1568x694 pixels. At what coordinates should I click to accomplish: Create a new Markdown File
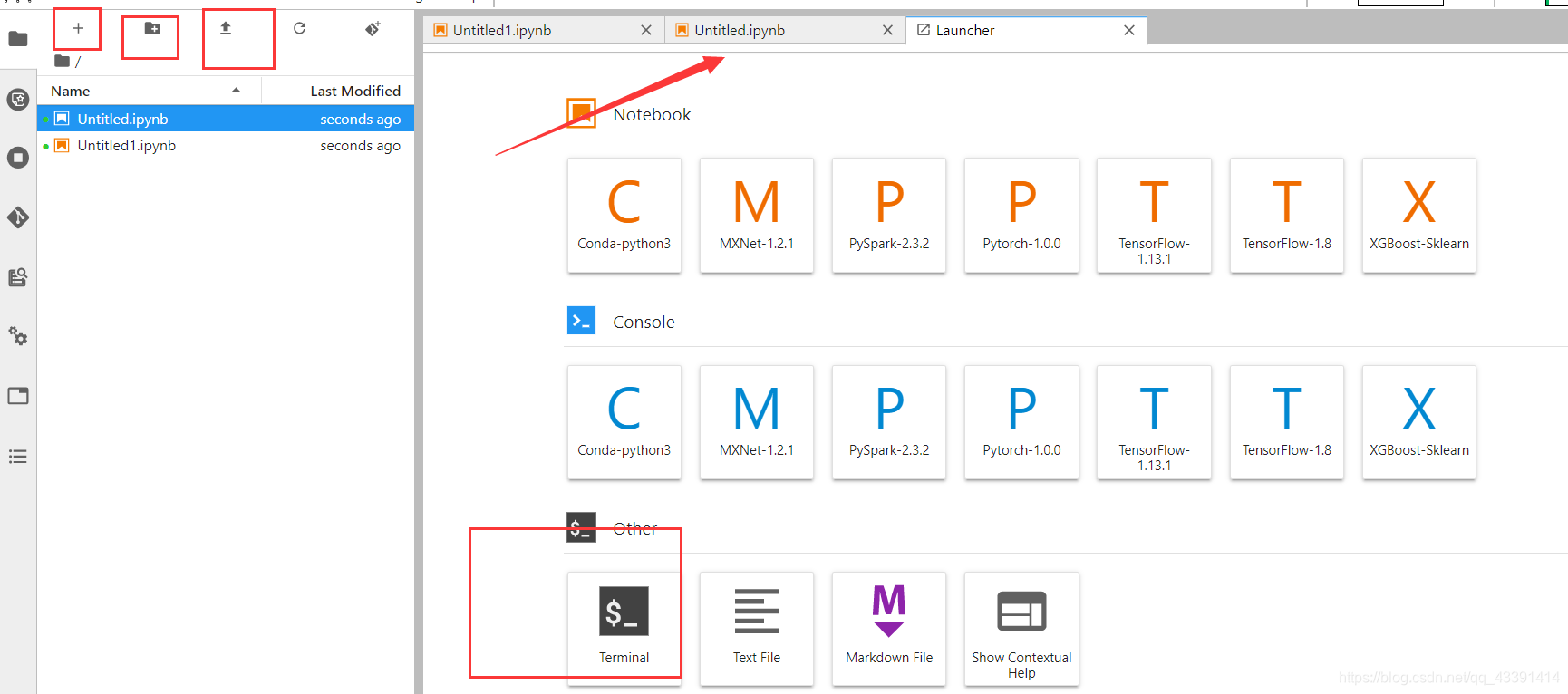tap(889, 629)
